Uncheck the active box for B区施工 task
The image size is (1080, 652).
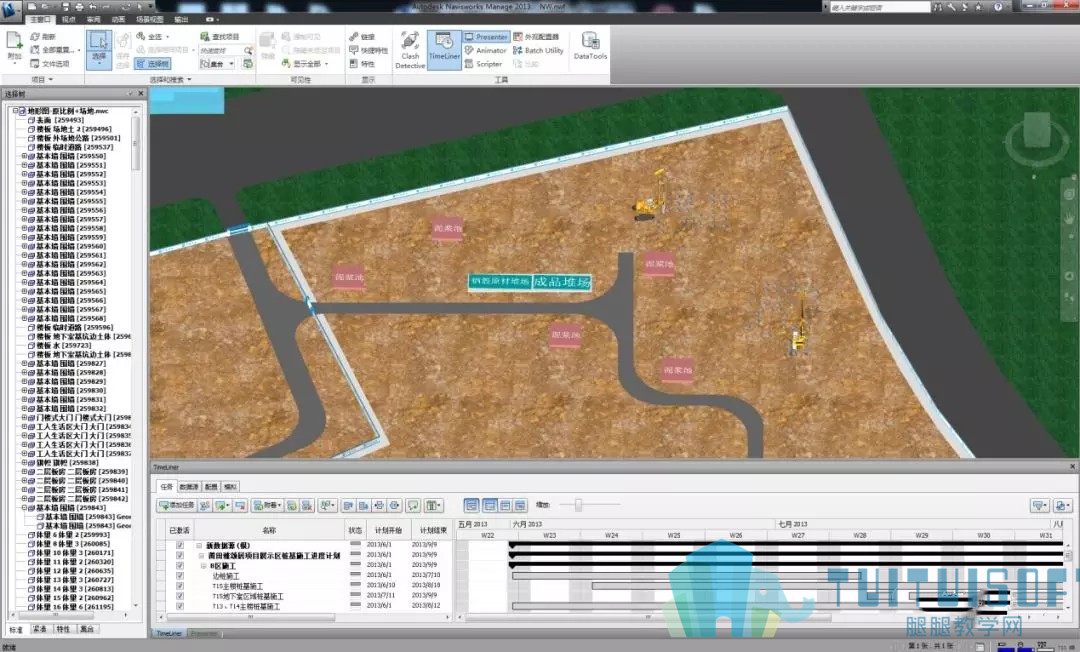(180, 565)
